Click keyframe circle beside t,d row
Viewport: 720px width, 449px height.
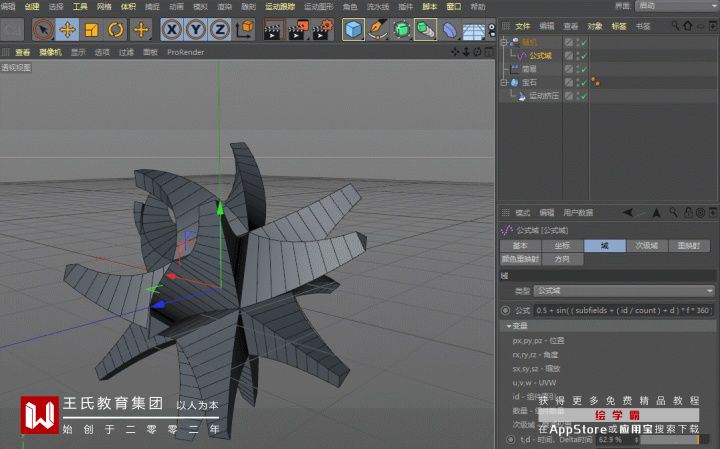(511, 439)
